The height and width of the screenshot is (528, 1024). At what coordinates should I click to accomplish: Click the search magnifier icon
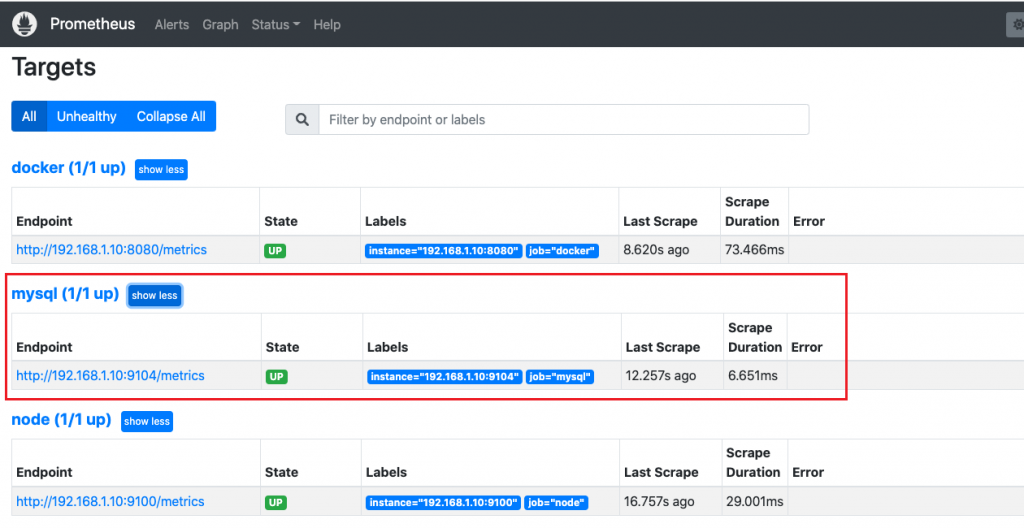[x=302, y=120]
